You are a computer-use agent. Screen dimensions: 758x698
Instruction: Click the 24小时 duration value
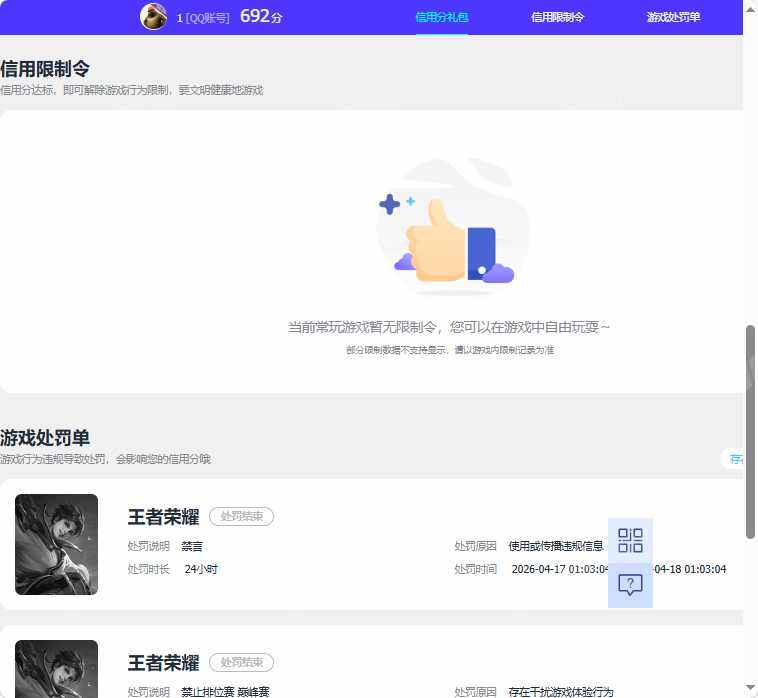coord(201,569)
